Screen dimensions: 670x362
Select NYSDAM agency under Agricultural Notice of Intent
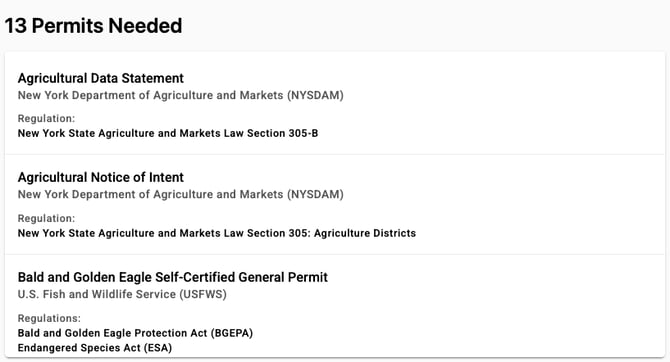point(180,194)
